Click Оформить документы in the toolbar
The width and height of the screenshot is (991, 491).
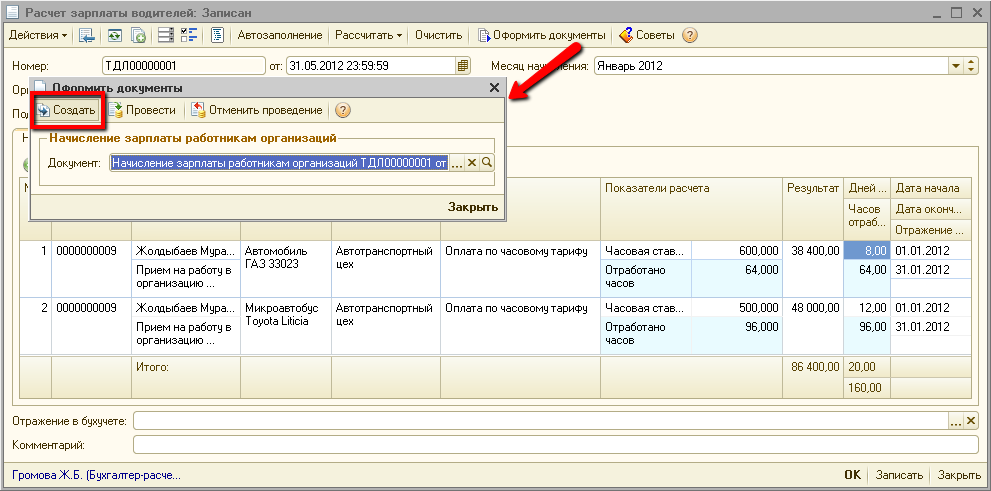click(542, 35)
